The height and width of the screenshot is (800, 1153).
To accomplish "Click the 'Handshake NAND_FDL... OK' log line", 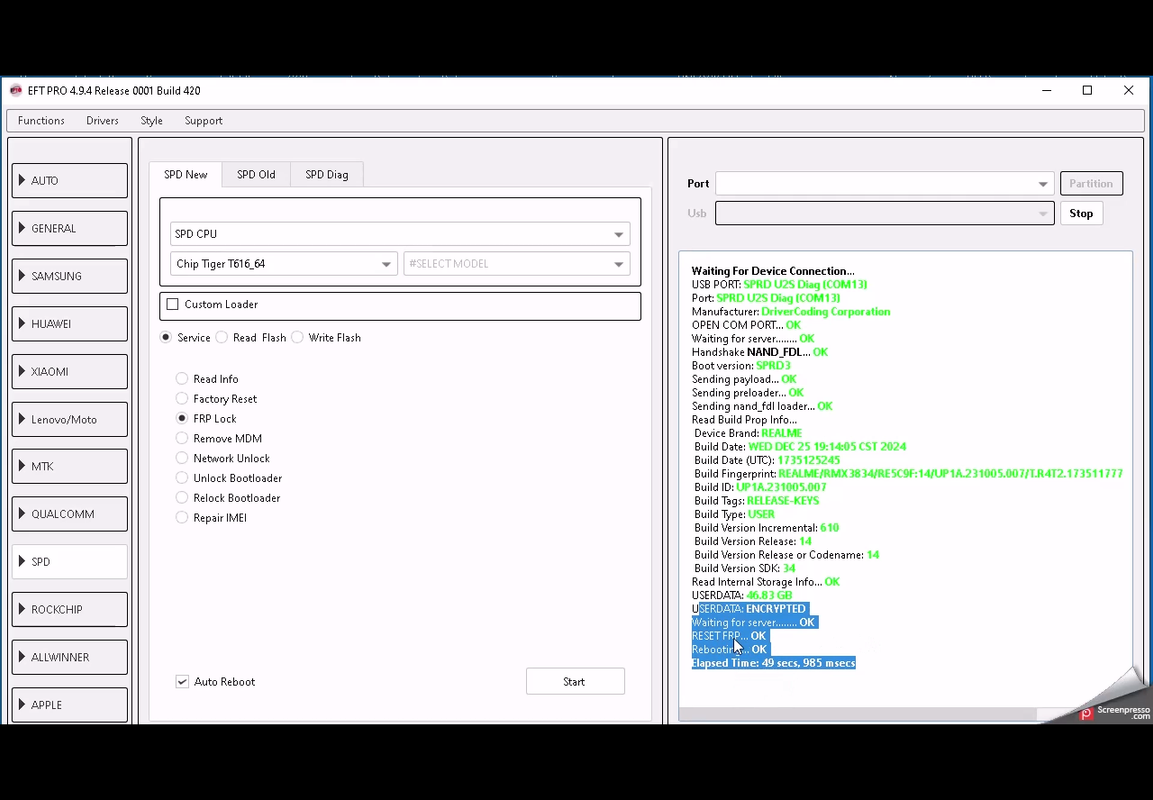I will click(x=760, y=352).
